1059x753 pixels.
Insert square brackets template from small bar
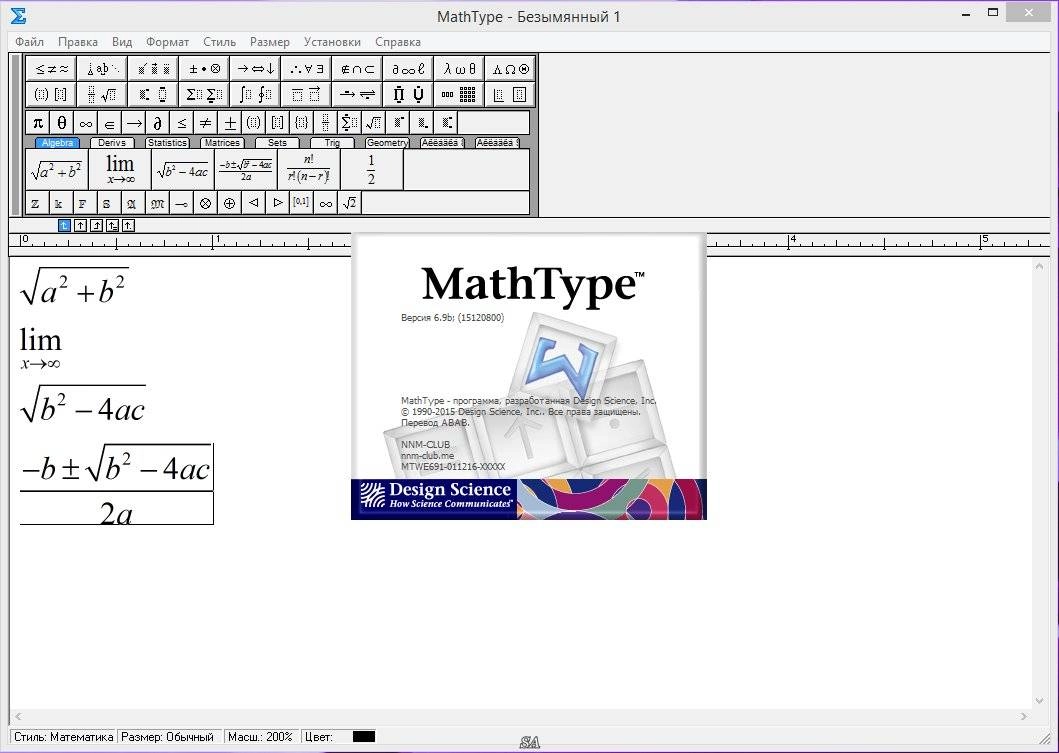point(278,123)
